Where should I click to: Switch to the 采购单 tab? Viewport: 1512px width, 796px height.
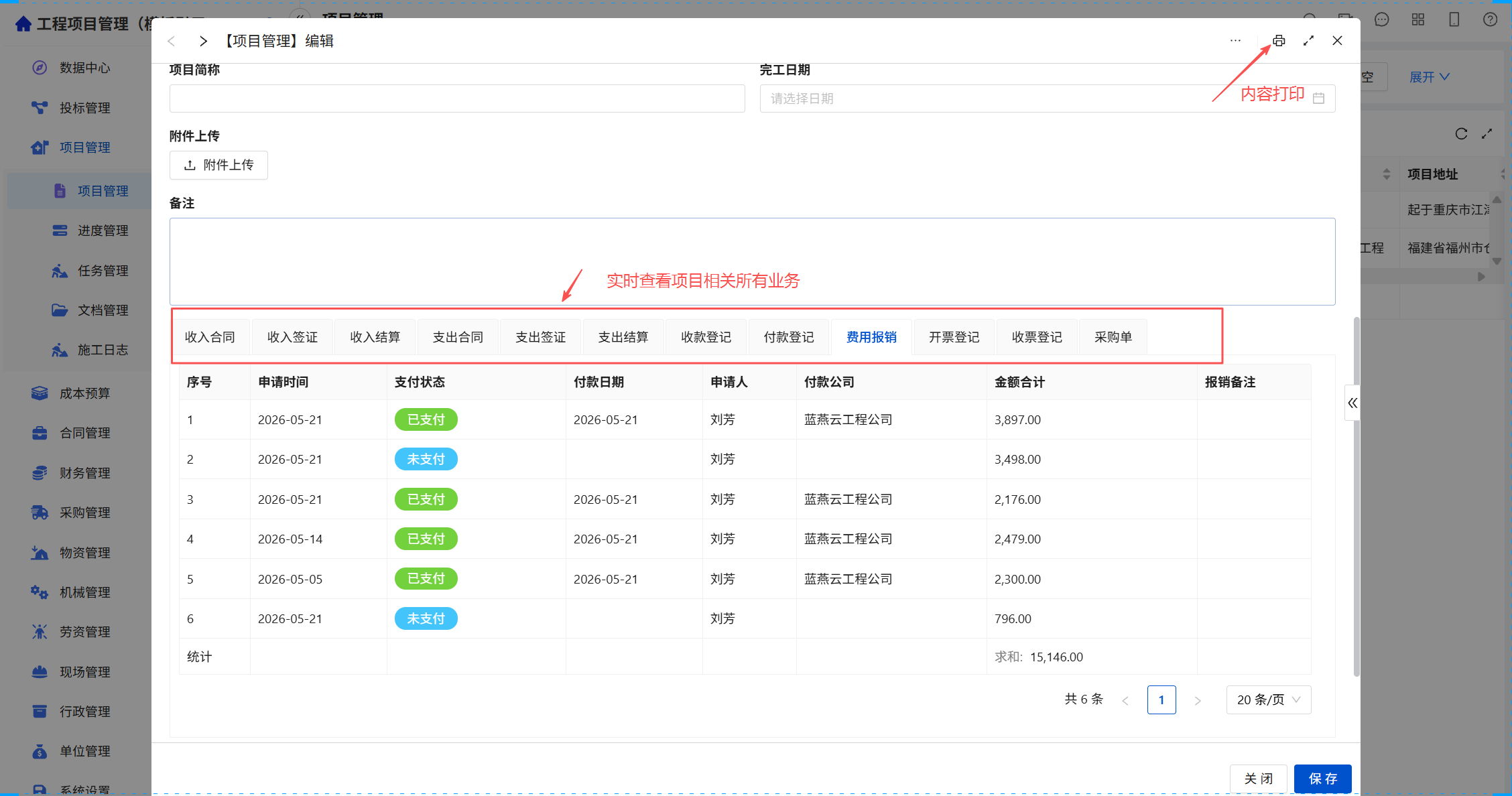(1113, 337)
